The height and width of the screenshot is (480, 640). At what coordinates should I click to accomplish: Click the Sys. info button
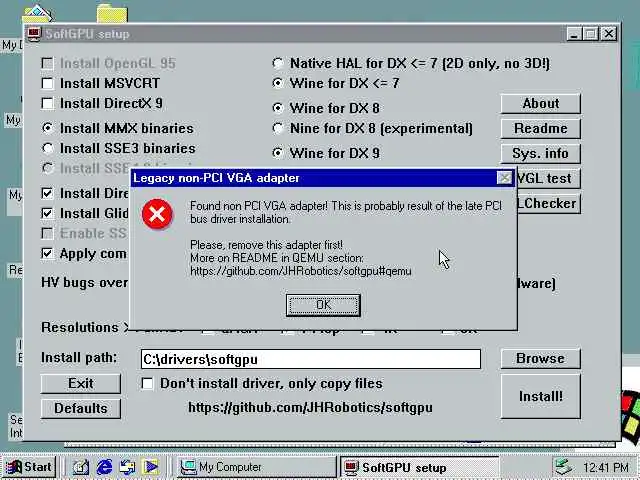click(540, 153)
